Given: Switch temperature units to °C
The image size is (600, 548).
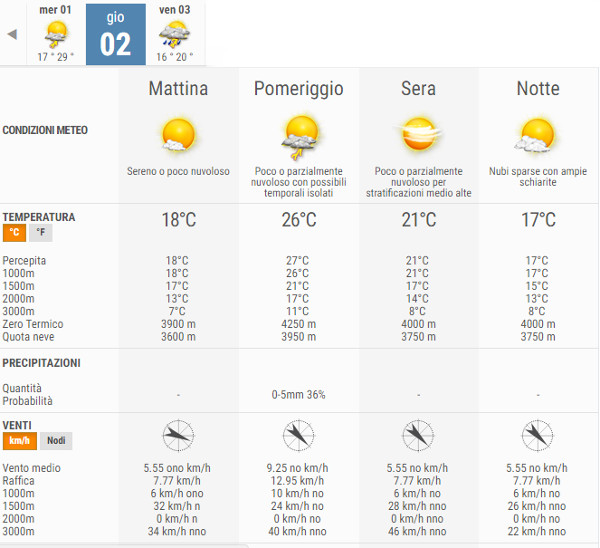Looking at the screenshot, I should [14, 233].
